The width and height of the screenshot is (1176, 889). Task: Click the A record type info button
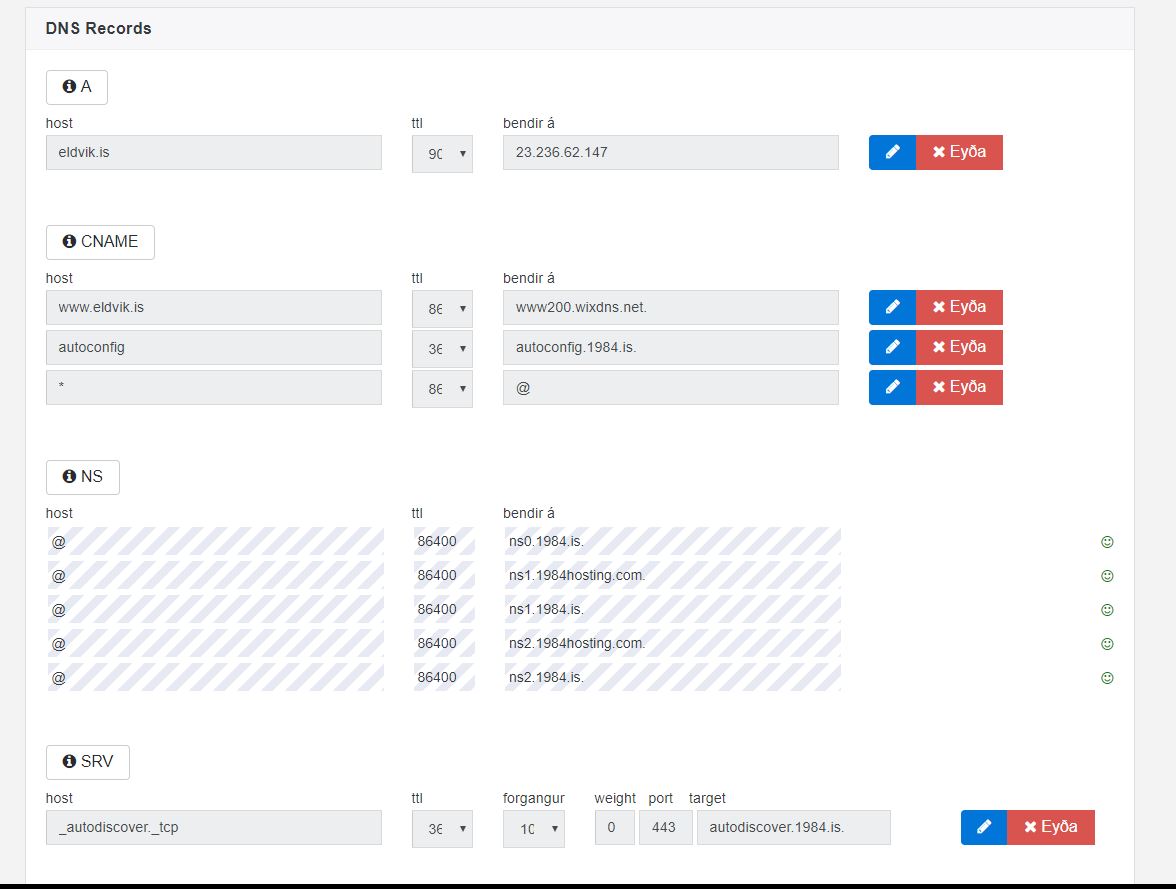[77, 87]
